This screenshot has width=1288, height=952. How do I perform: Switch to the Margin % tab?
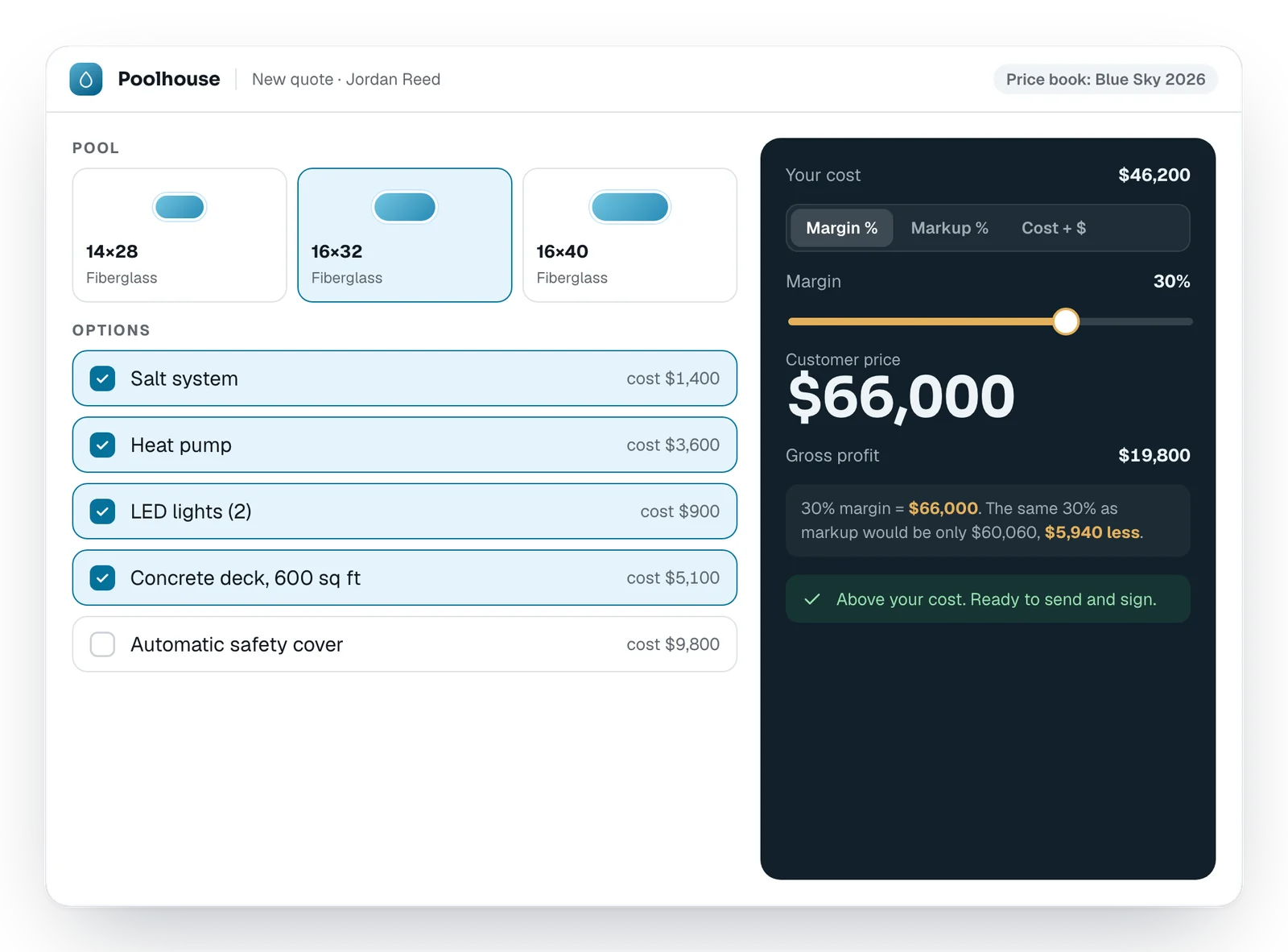(842, 228)
